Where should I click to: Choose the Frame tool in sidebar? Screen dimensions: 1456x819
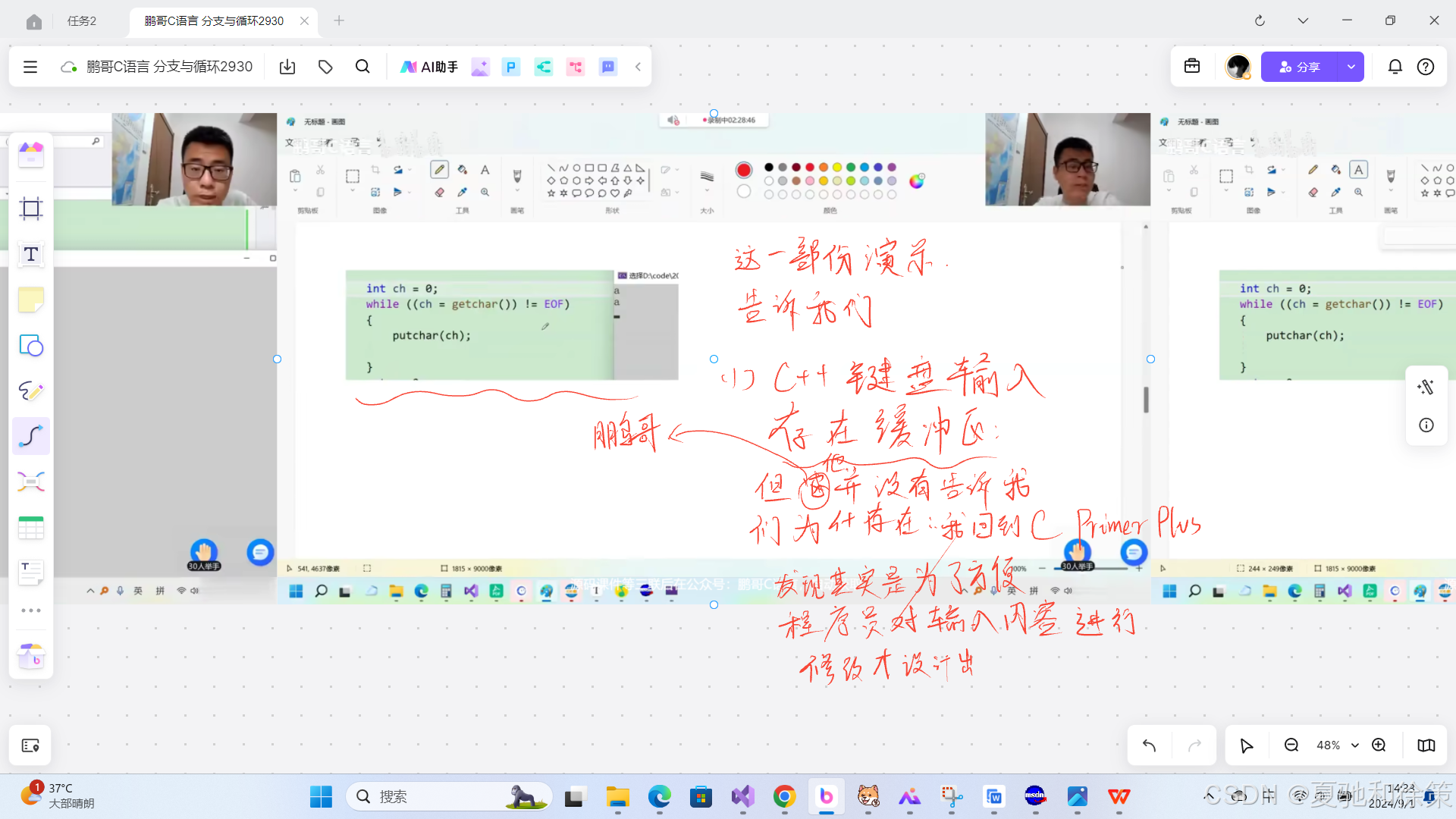(31, 209)
